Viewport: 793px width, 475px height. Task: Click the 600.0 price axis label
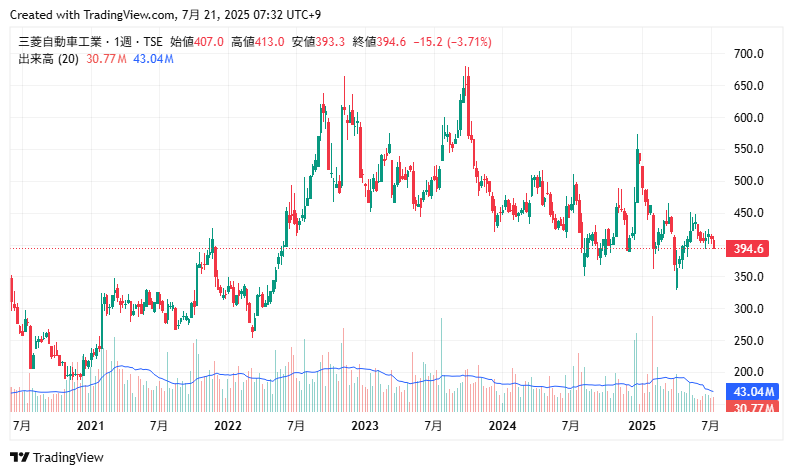[748, 118]
